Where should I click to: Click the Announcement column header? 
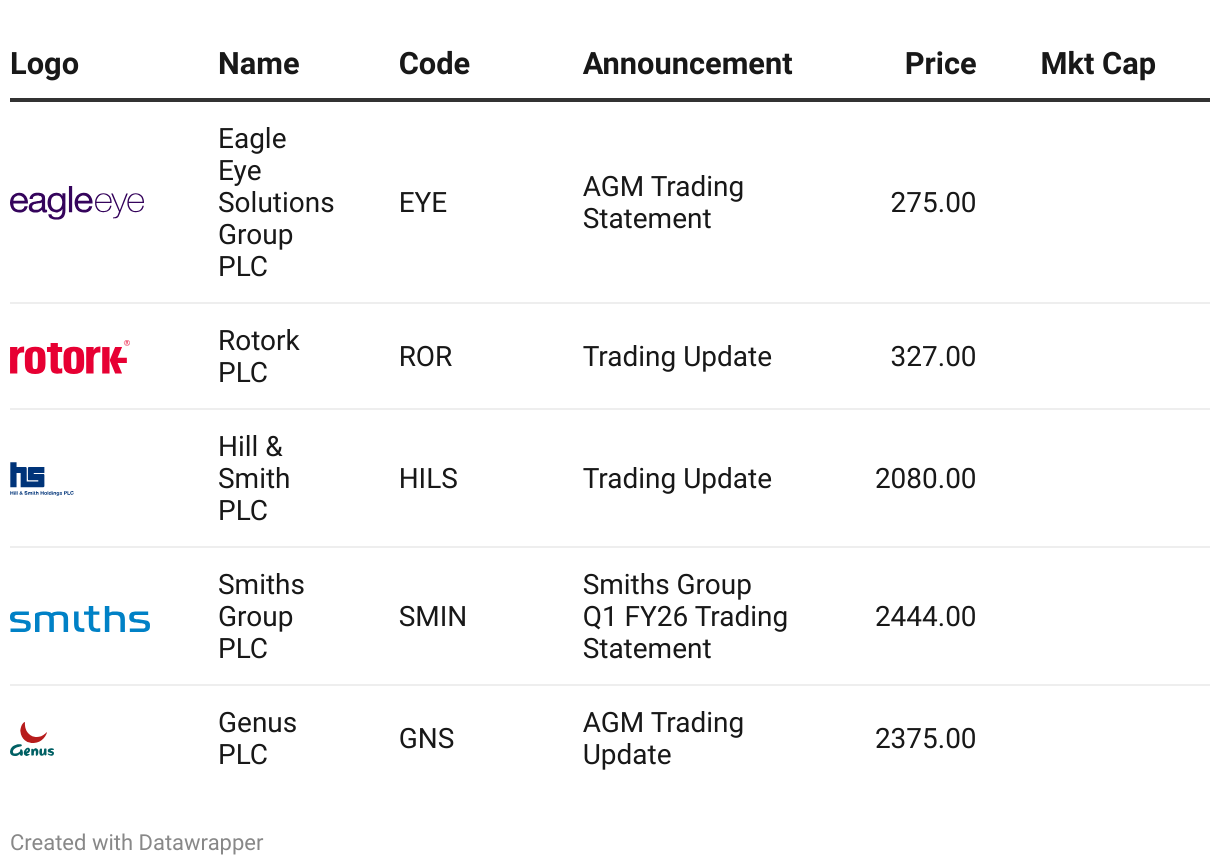pyautogui.click(x=687, y=64)
